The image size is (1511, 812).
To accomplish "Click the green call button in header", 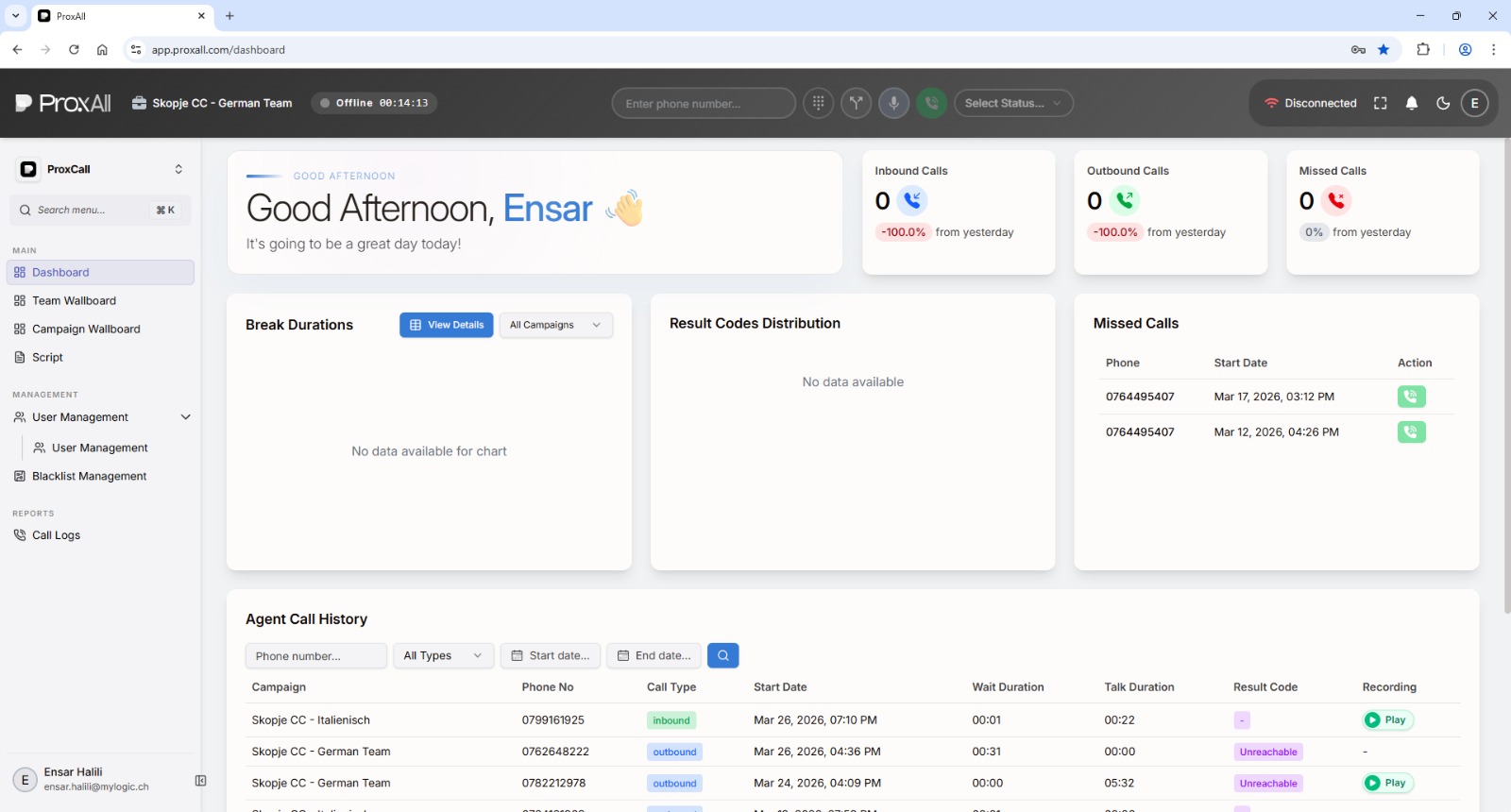I will tap(931, 103).
